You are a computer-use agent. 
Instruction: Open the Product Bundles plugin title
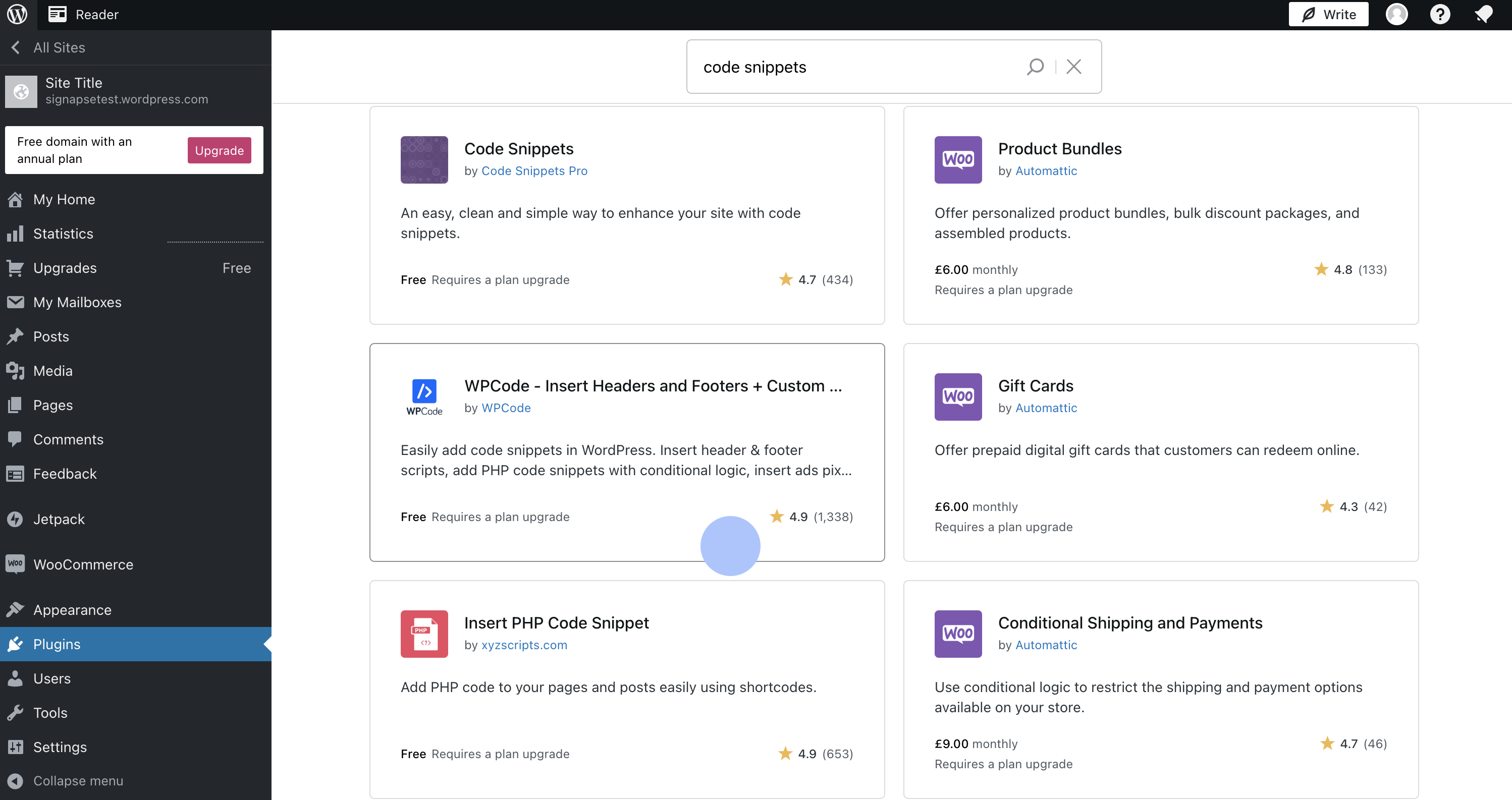tap(1060, 148)
